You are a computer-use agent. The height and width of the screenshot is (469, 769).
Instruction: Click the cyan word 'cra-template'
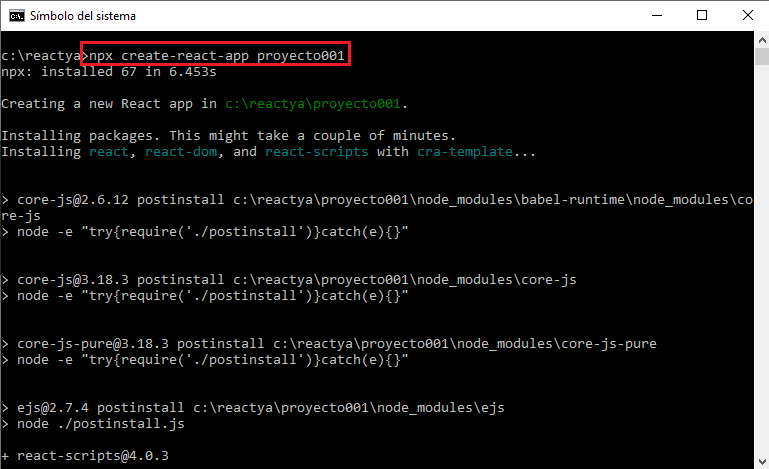[464, 152]
